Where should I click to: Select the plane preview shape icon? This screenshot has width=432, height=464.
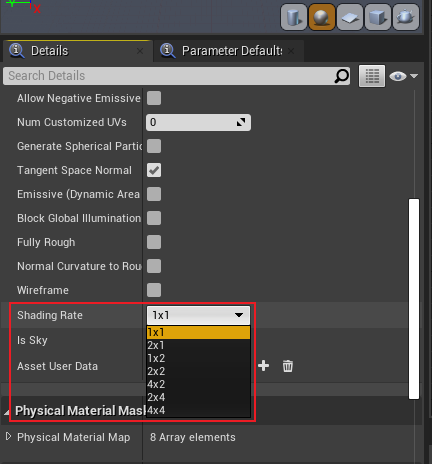pos(350,17)
